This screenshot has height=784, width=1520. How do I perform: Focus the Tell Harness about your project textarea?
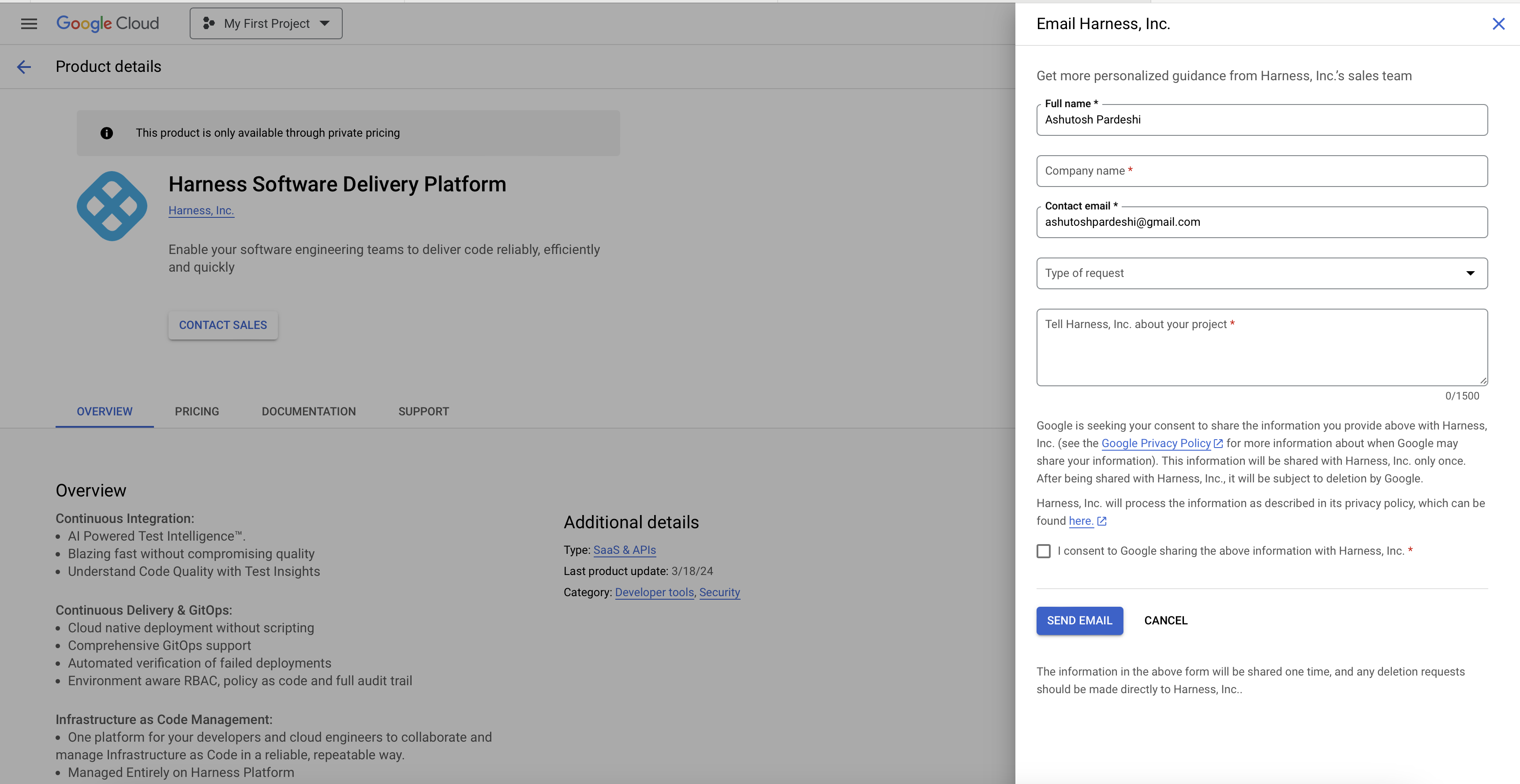[x=1262, y=348]
